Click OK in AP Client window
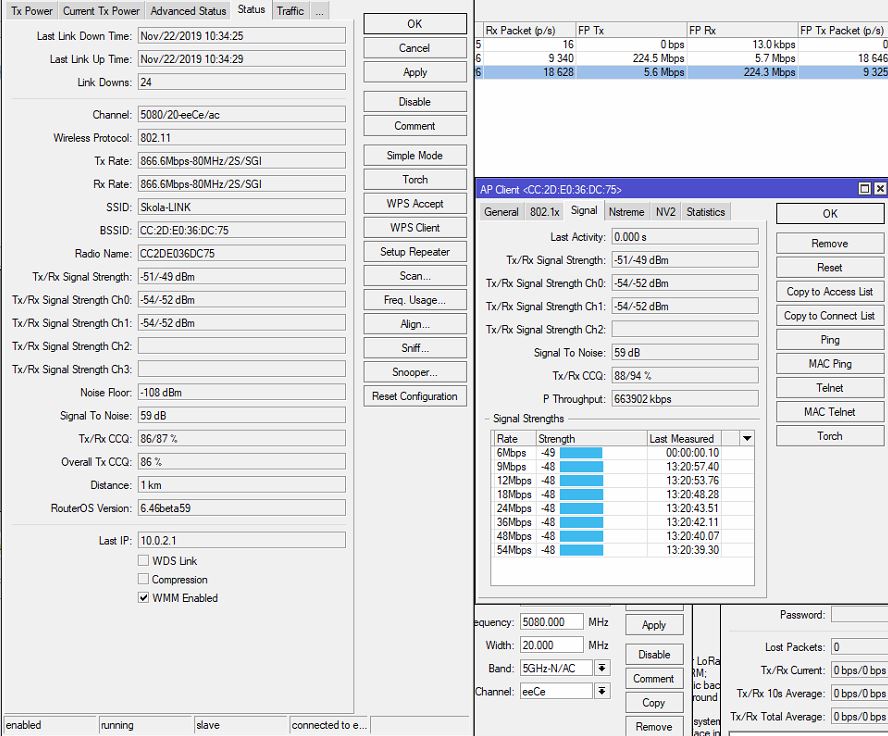Viewport: 888px width, 736px height. pos(830,214)
